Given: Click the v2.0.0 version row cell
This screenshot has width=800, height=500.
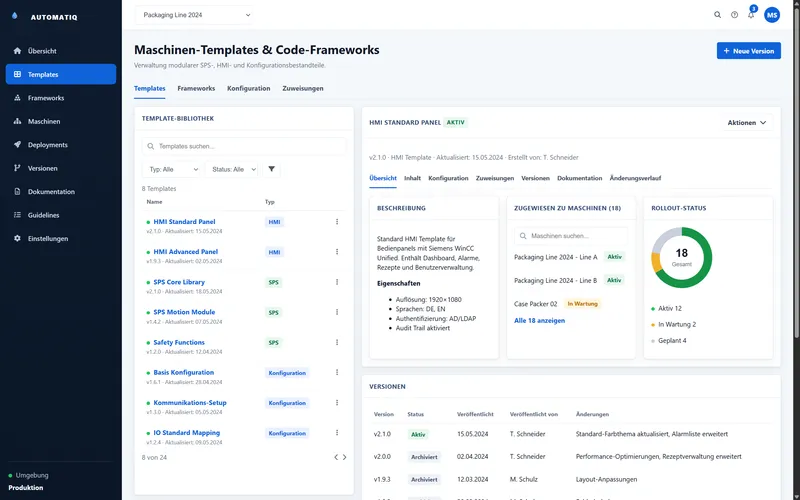Looking at the screenshot, I should click(x=382, y=457).
